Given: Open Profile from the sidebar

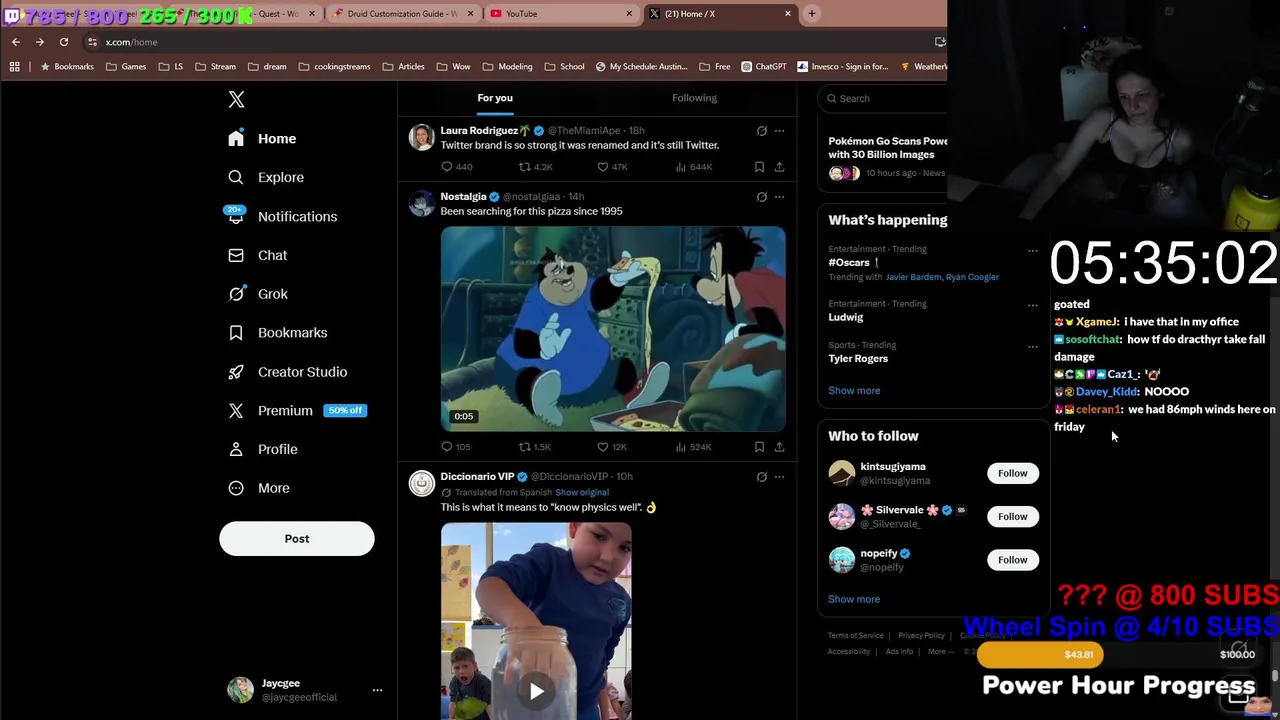Looking at the screenshot, I should tap(263, 449).
